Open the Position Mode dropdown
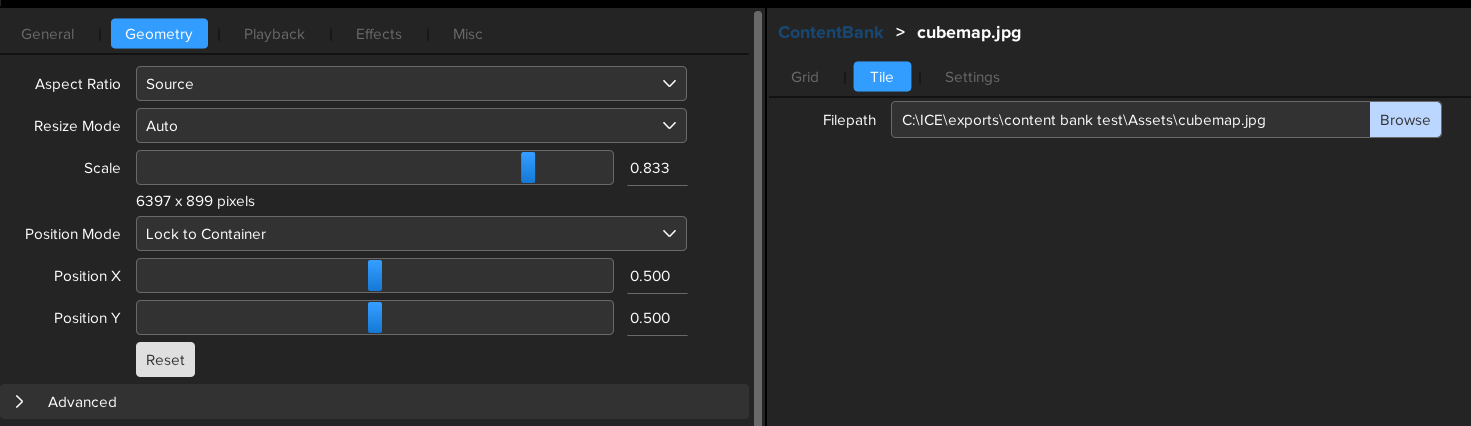 [411, 234]
